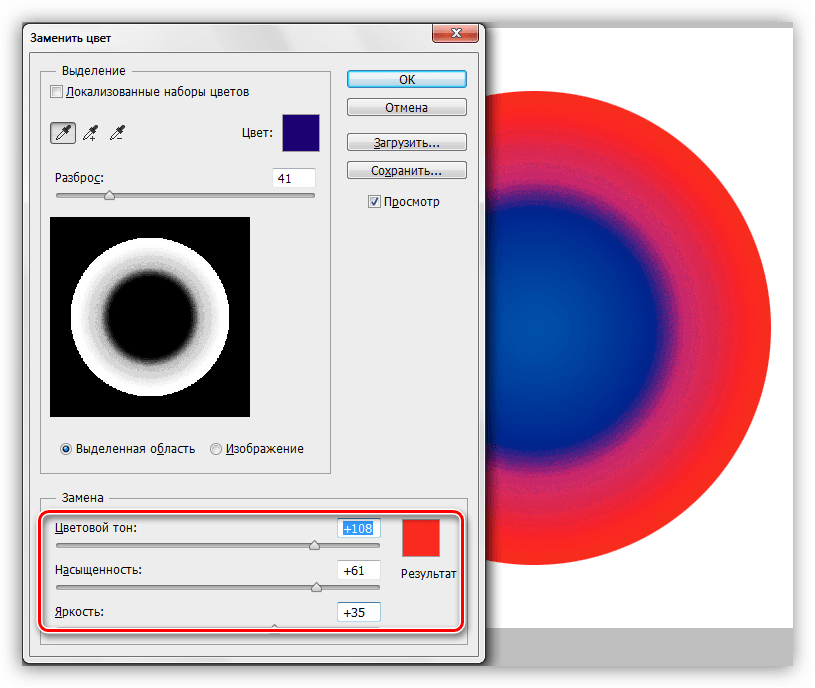
Task: Click the Результат label
Action: coord(429,574)
